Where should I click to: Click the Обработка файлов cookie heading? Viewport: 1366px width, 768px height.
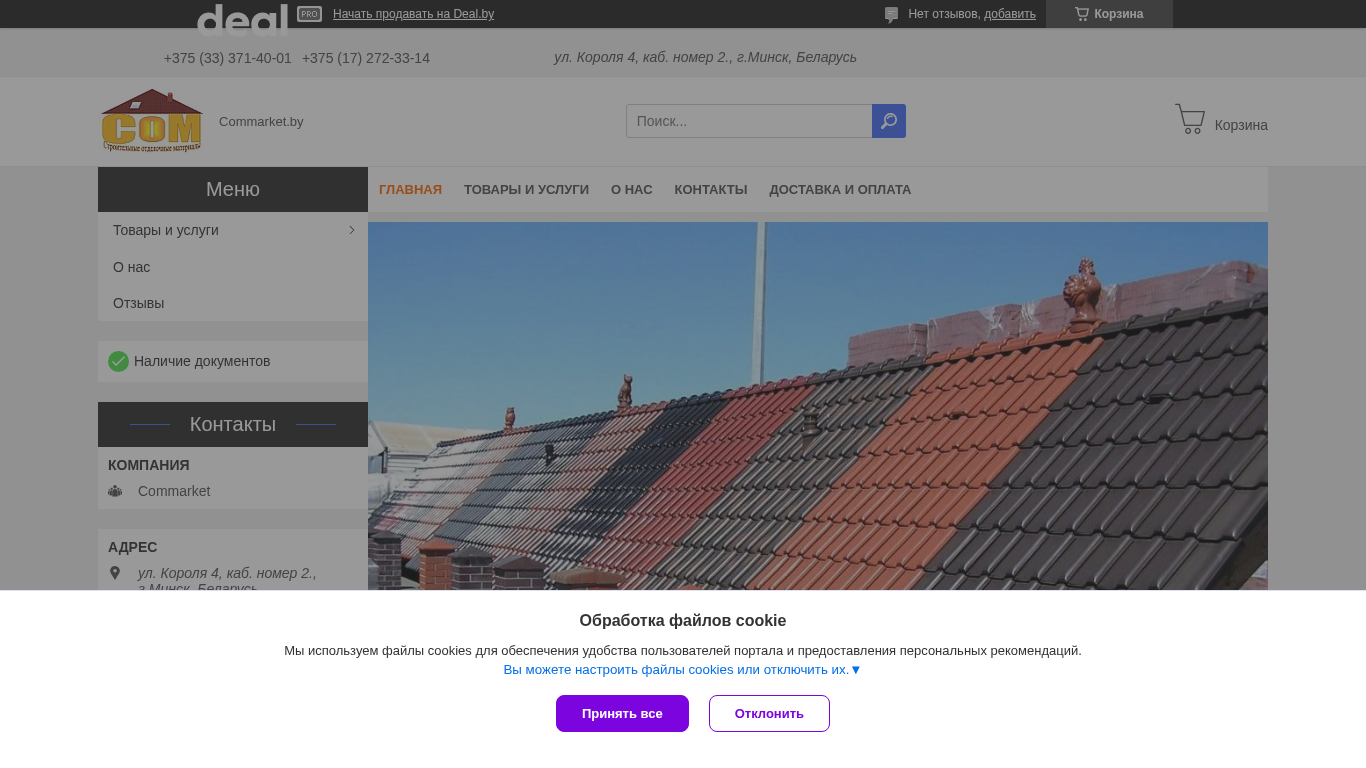click(x=683, y=621)
